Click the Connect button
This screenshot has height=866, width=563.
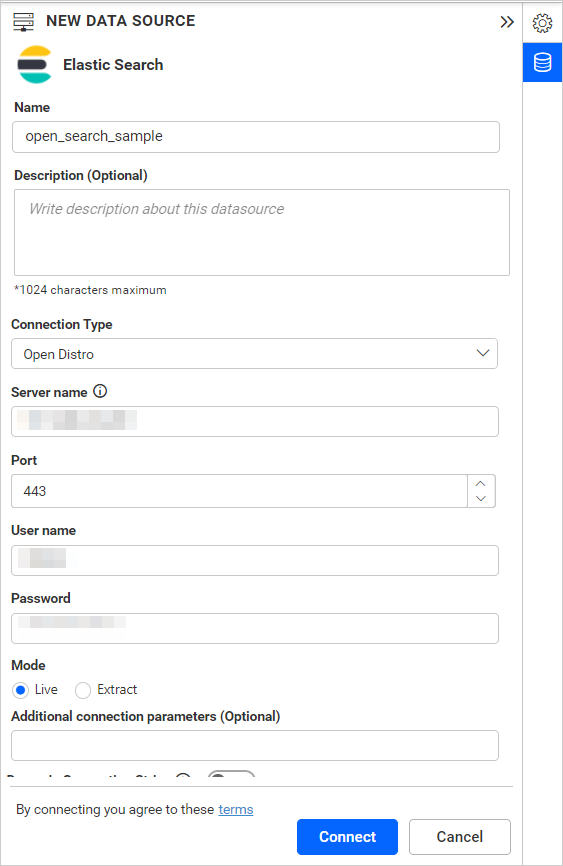click(347, 837)
